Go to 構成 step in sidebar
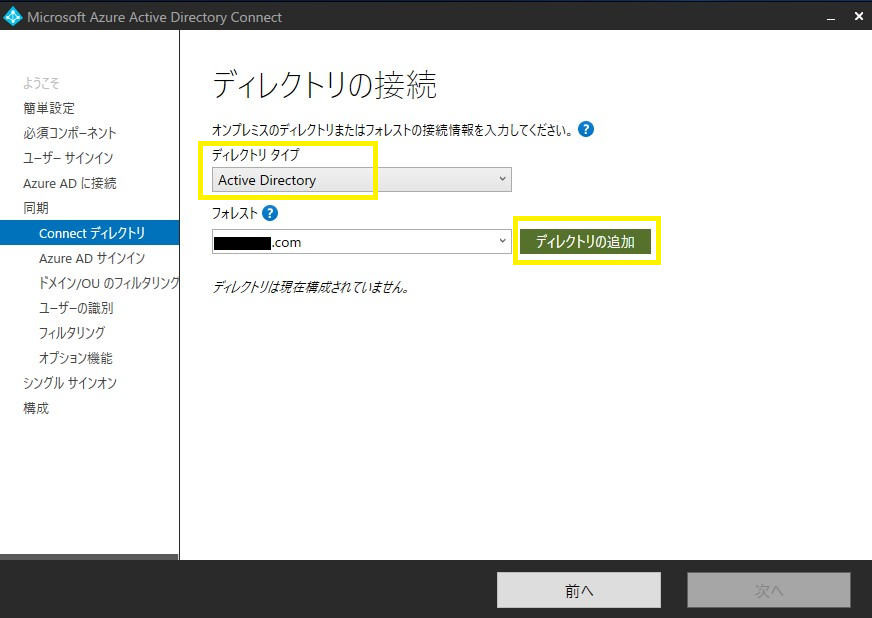Image resolution: width=872 pixels, height=618 pixels. (x=36, y=408)
